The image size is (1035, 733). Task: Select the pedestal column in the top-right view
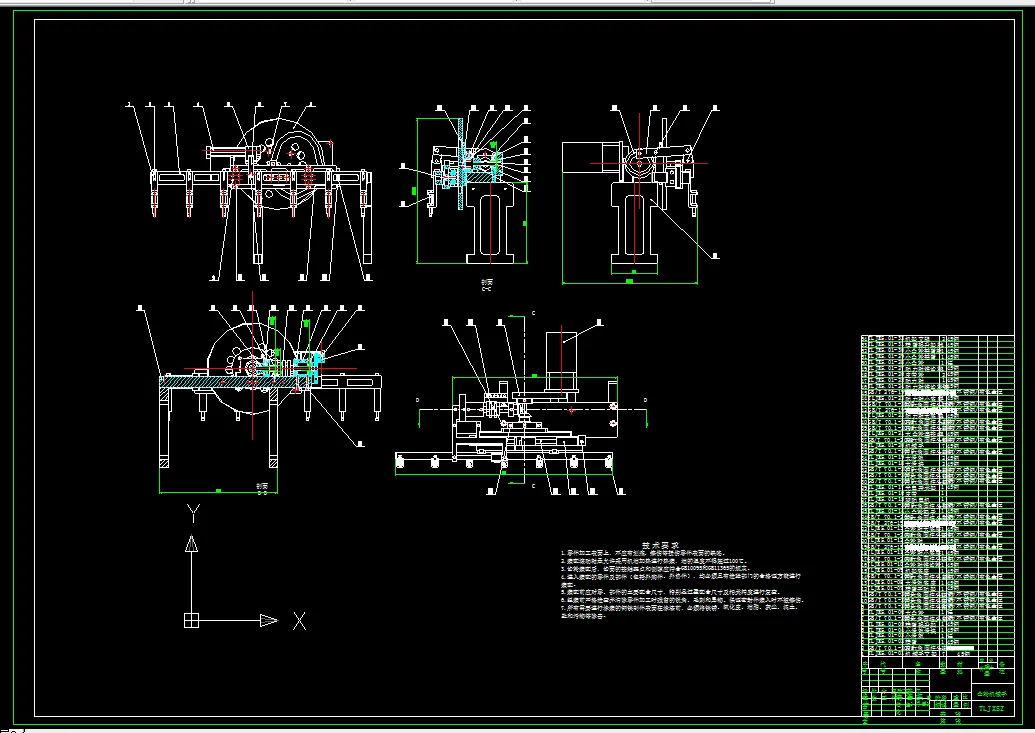coord(634,227)
